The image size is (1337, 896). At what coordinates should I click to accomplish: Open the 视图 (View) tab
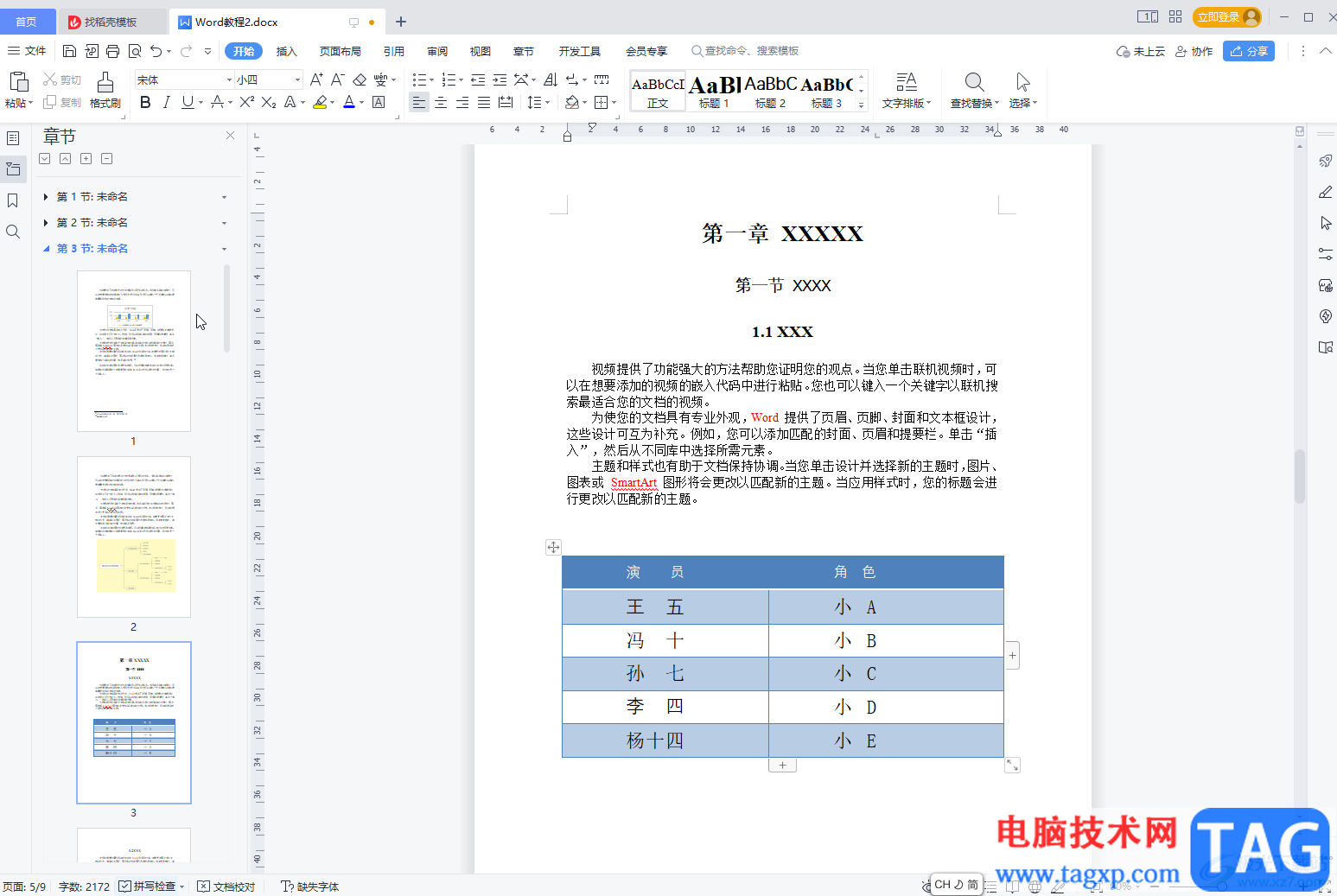[481, 51]
